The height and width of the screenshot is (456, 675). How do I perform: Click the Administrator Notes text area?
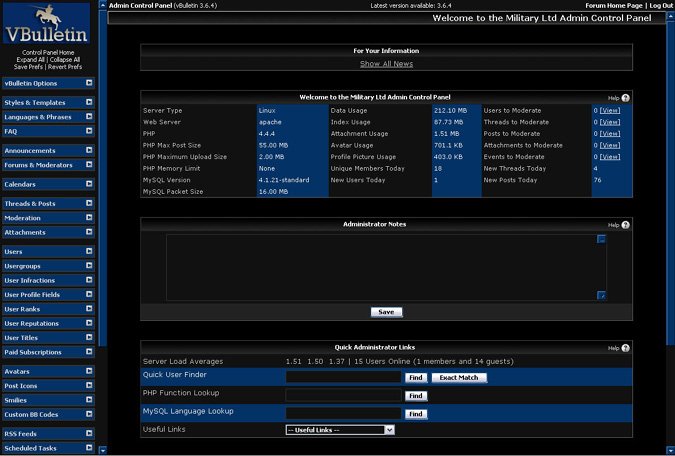pyautogui.click(x=386, y=267)
